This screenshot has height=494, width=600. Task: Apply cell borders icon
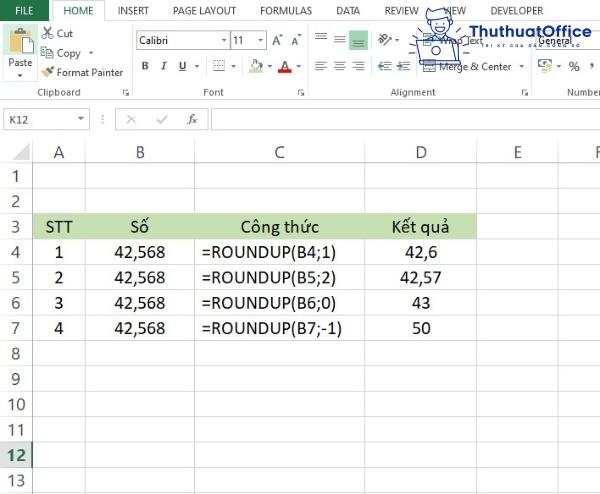[219, 66]
